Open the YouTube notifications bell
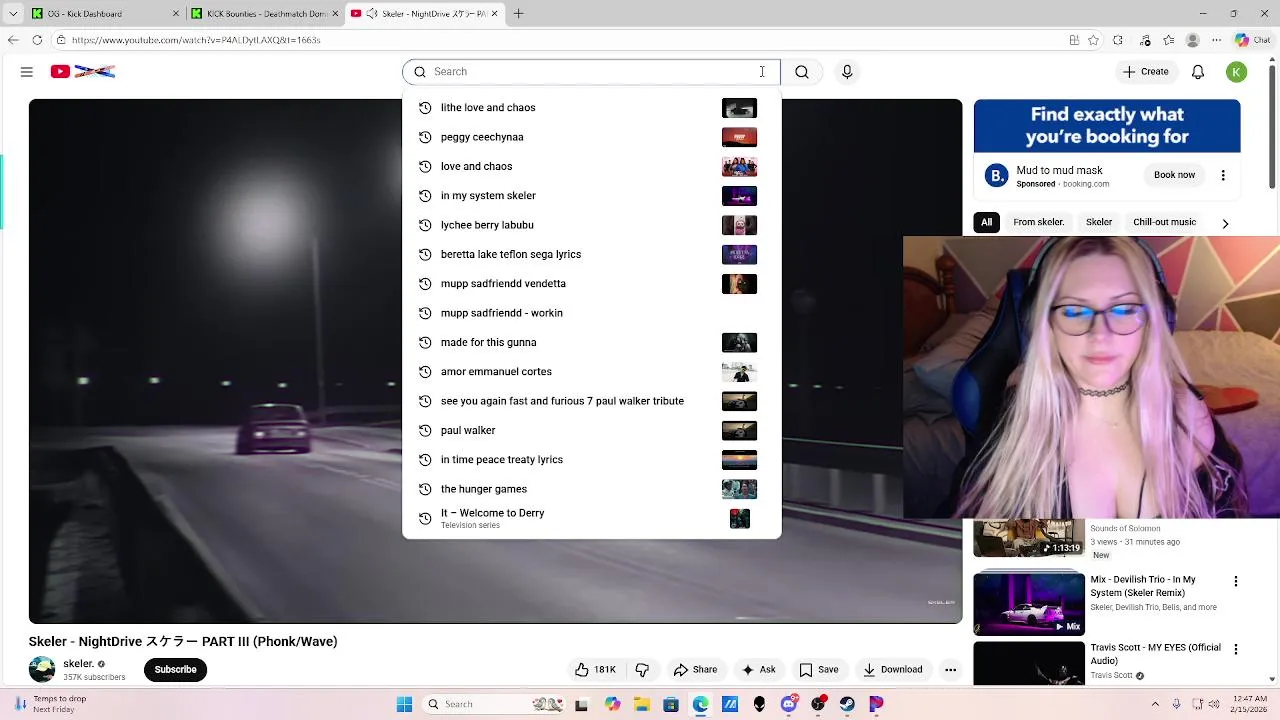The image size is (1280, 720). [1198, 71]
